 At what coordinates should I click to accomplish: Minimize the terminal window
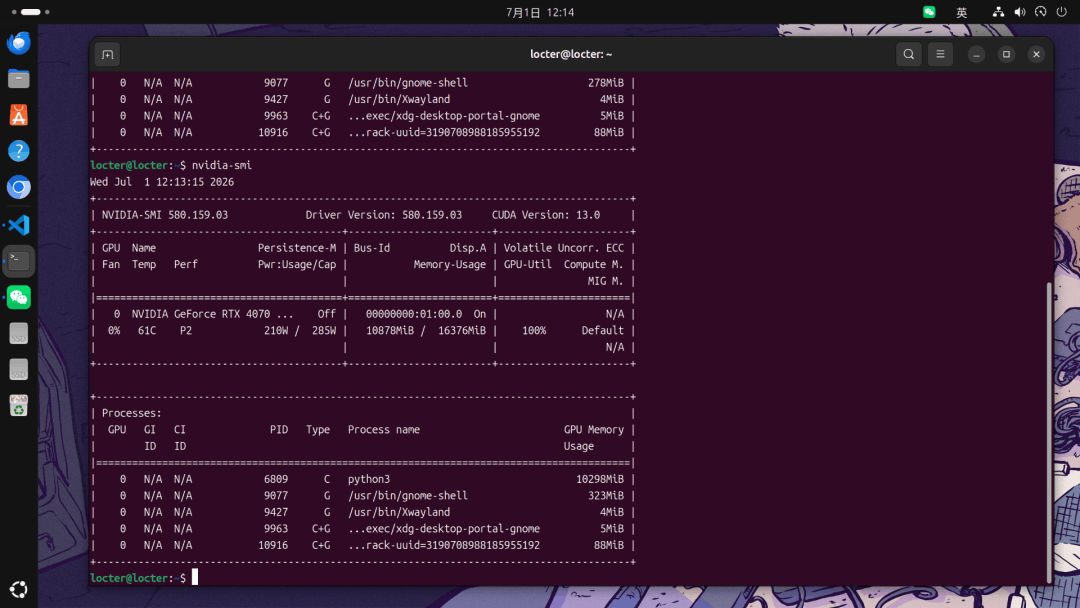pos(976,54)
